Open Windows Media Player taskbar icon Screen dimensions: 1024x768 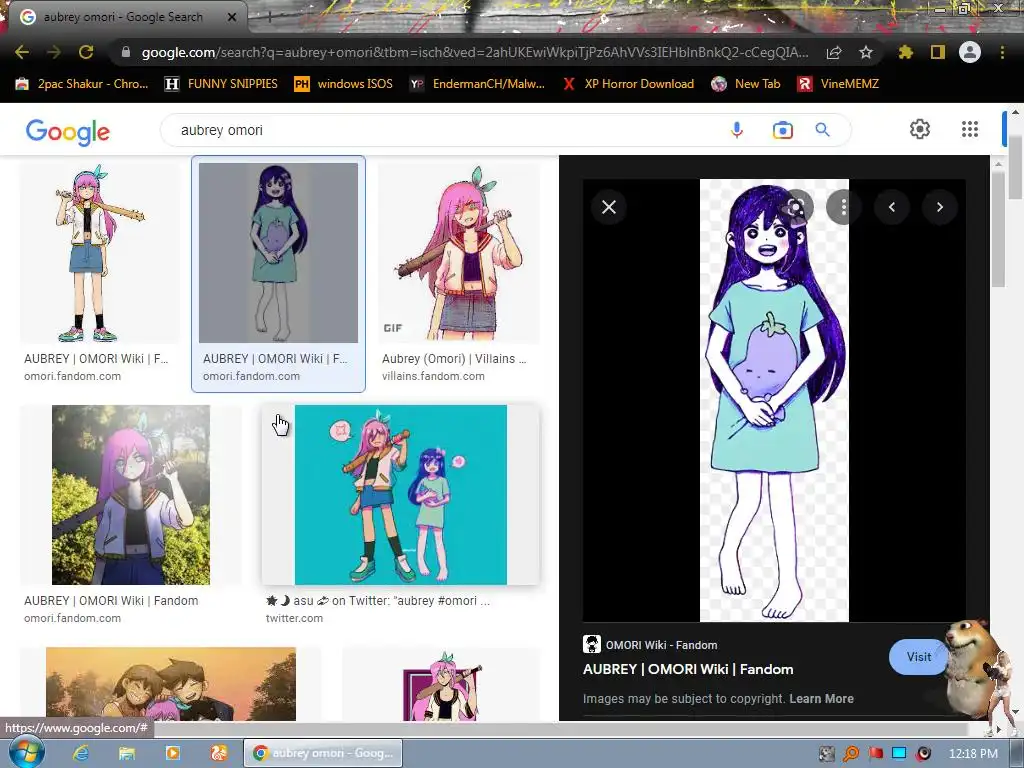(172, 753)
